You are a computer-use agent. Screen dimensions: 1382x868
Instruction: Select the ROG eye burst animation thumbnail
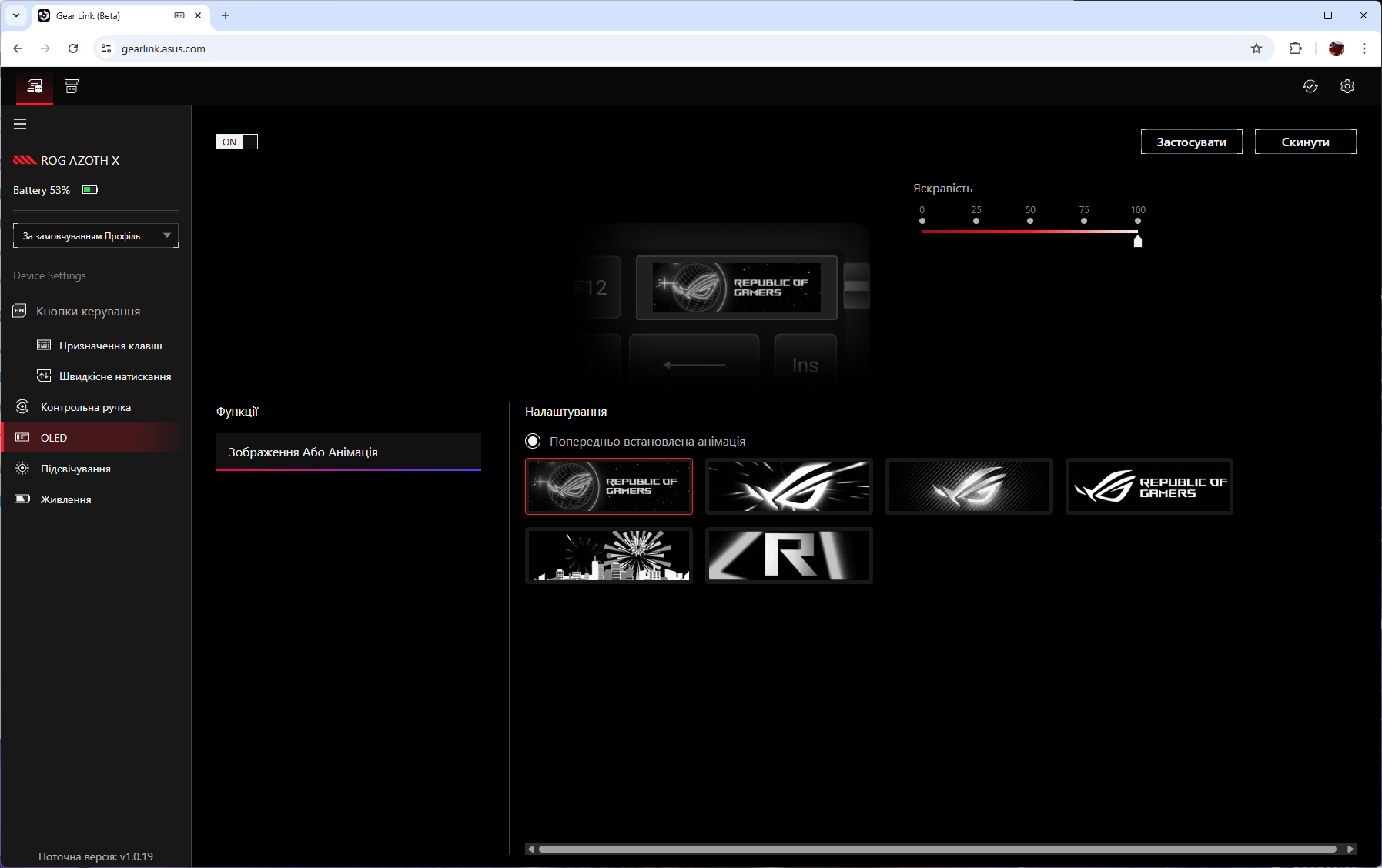(x=789, y=486)
